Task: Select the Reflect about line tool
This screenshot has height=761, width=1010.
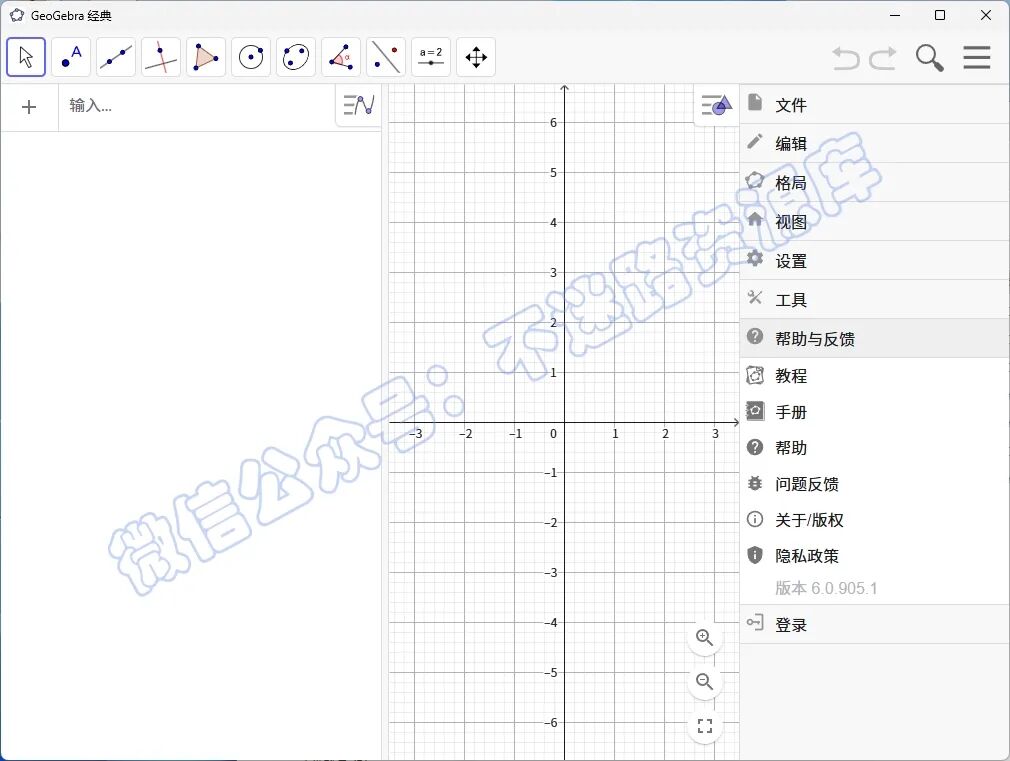Action: tap(386, 57)
